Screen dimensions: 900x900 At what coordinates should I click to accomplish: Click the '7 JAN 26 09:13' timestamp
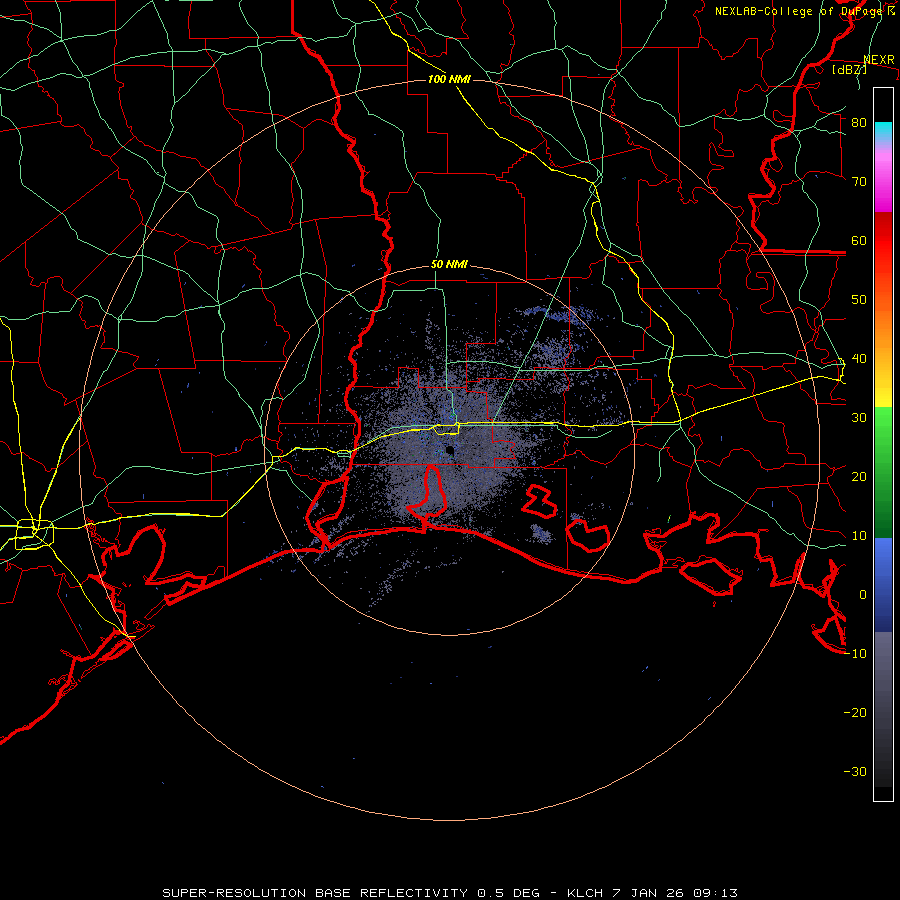pos(675,893)
